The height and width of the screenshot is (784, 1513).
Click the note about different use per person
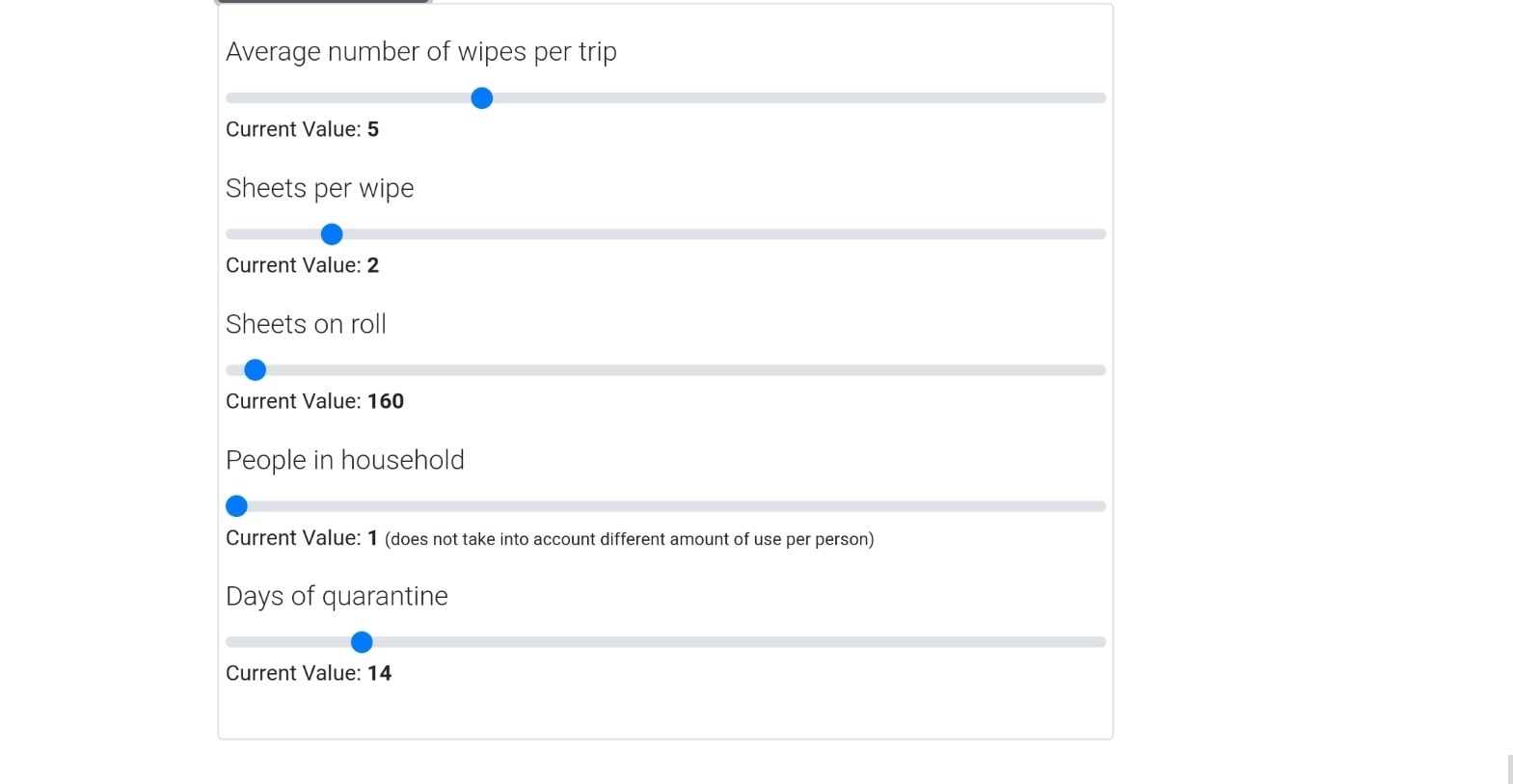pyautogui.click(x=629, y=539)
